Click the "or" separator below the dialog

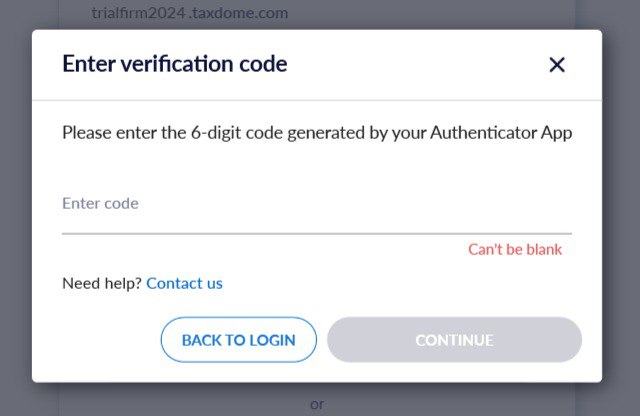click(x=317, y=404)
